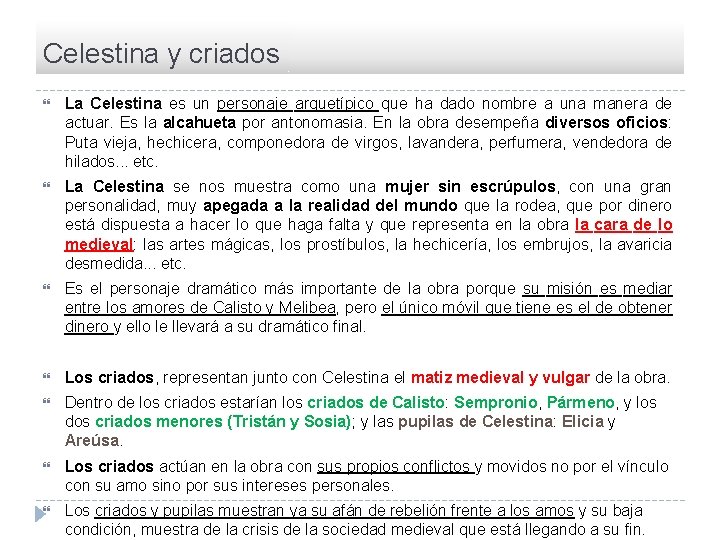Click the underlined phrase "su misión es mediar"
The image size is (720, 540).
(597, 288)
